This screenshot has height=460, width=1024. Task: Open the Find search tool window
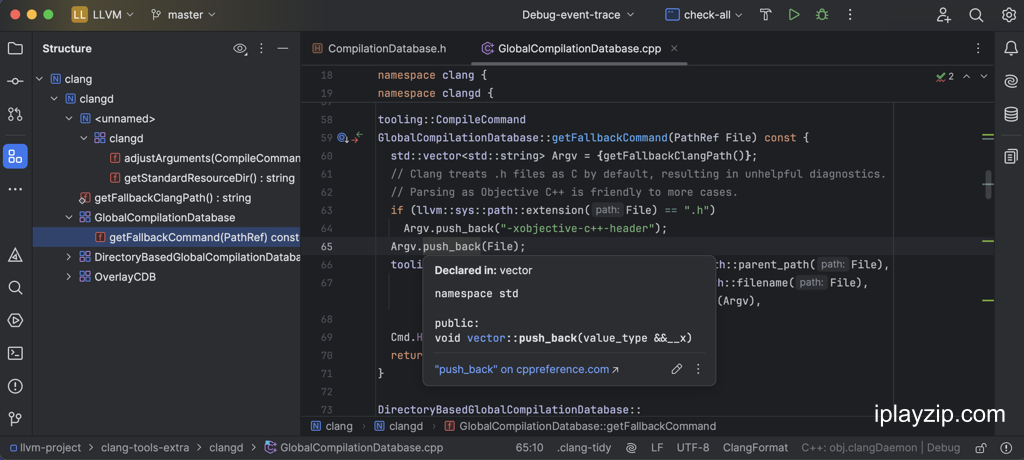[15, 288]
